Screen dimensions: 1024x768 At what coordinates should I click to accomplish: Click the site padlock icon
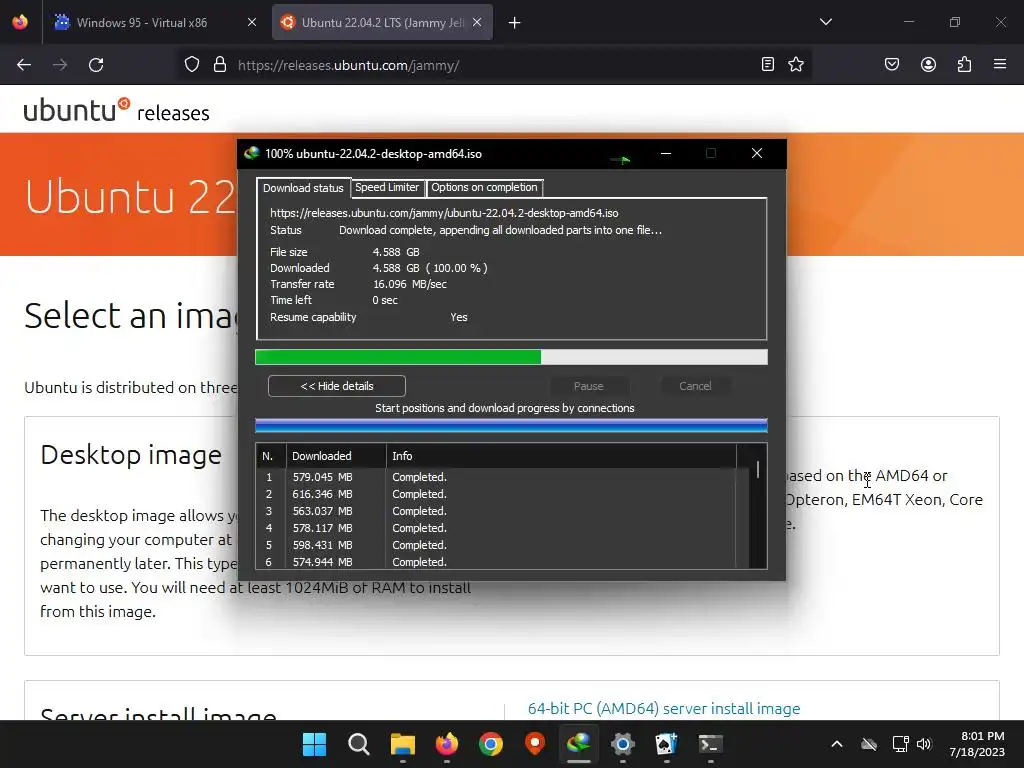220,65
